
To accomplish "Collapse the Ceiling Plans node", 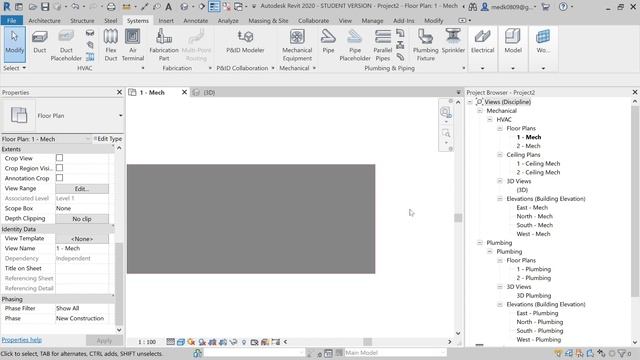I will (500, 155).
